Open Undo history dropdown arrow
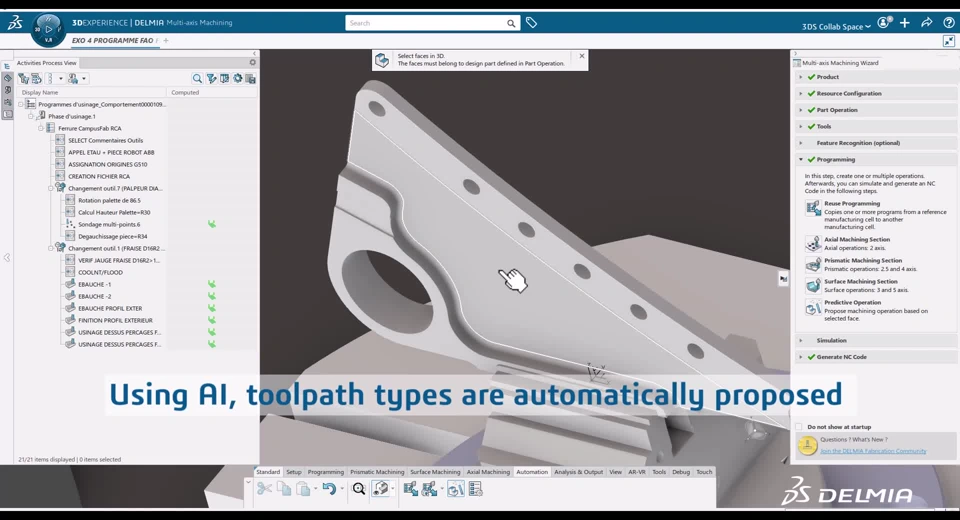This screenshot has width=960, height=520. (x=342, y=489)
